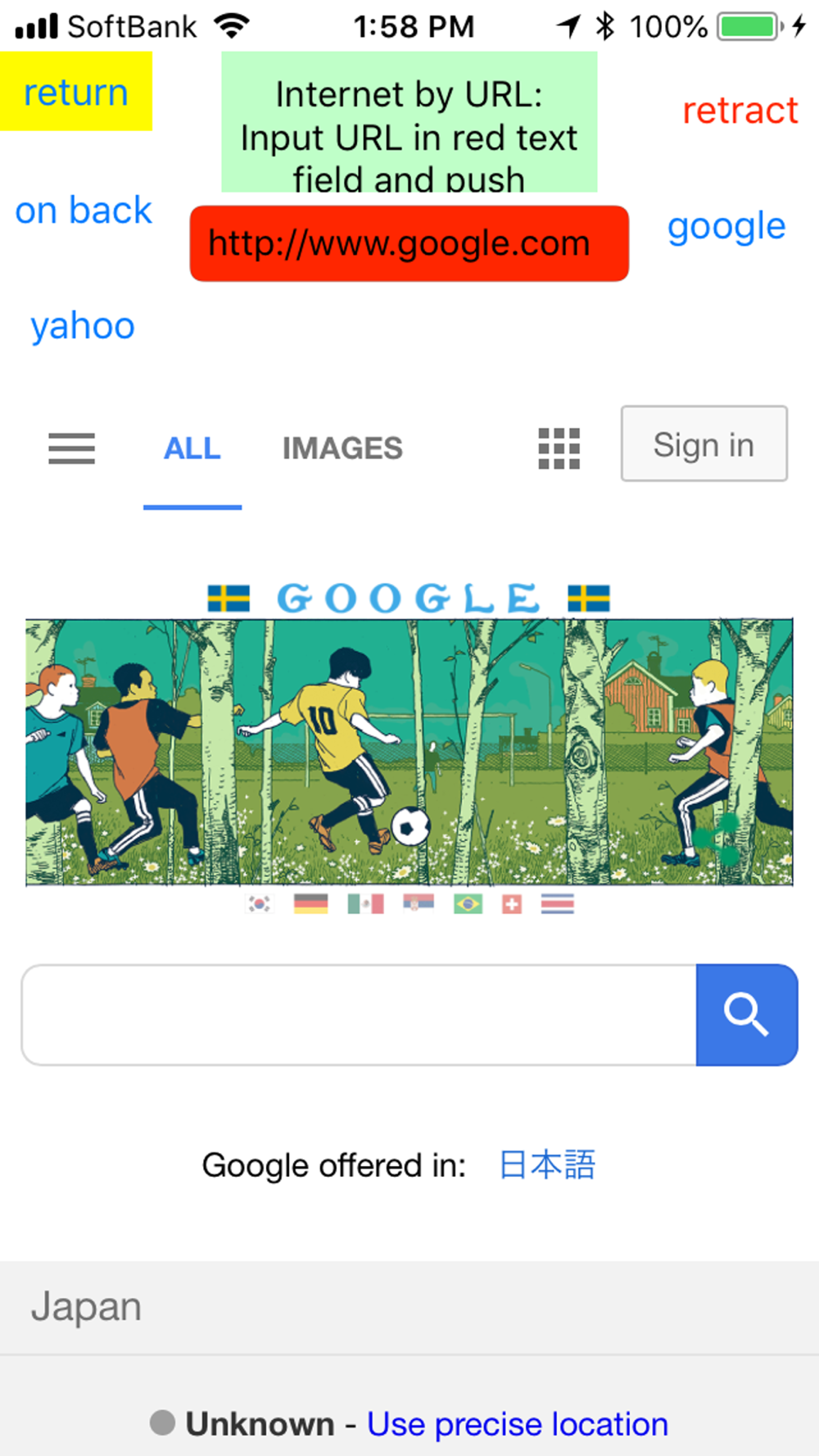Tap the left Swedish flag in doodle
The image size is (819, 1456).
[229, 599]
